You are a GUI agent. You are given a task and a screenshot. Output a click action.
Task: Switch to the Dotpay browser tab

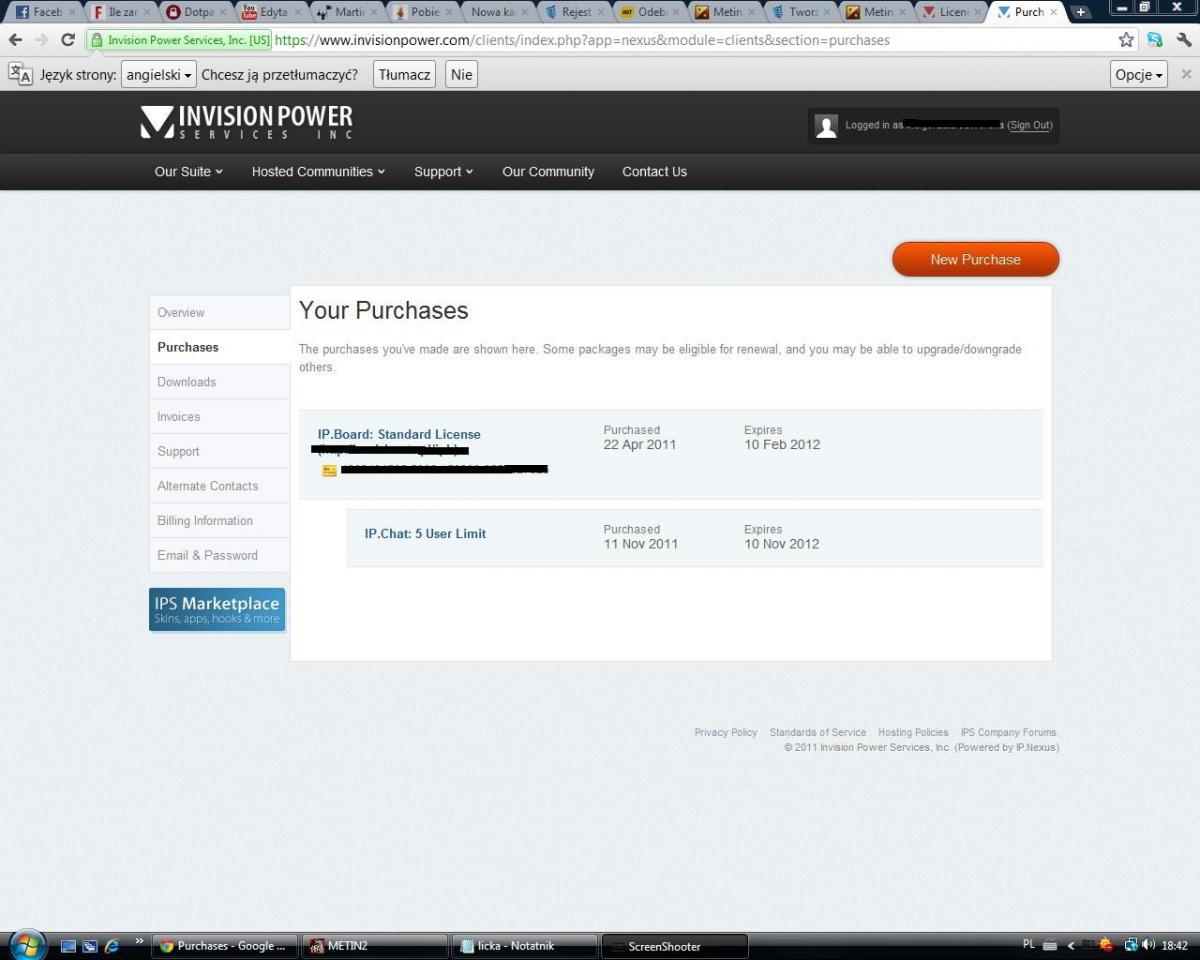coord(194,12)
